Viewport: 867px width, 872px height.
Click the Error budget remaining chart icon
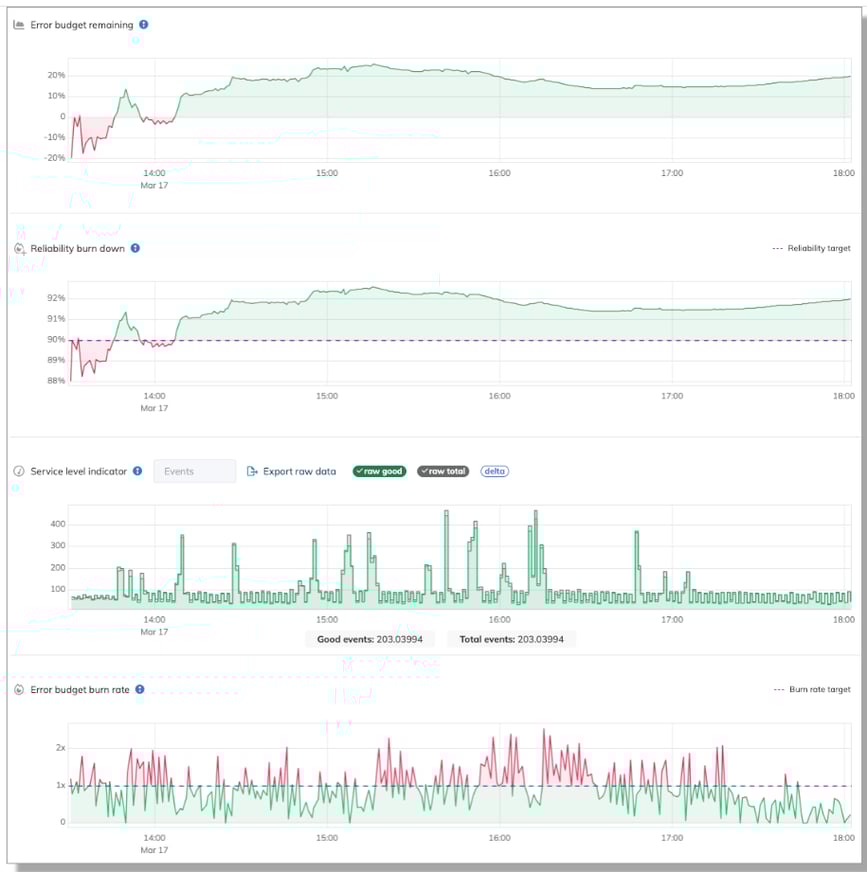[19, 25]
